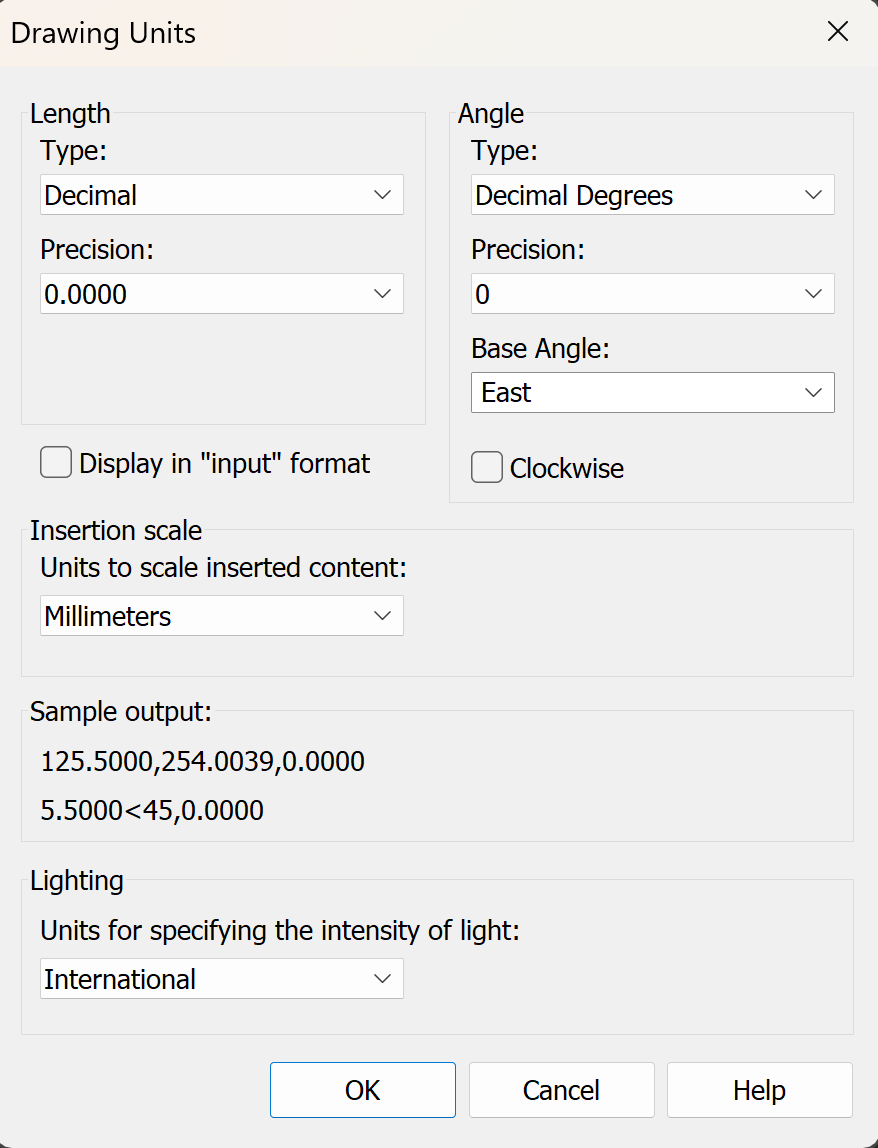Click the "Units to scale inserted content:" label
Image resolution: width=878 pixels, height=1148 pixels.
(223, 567)
